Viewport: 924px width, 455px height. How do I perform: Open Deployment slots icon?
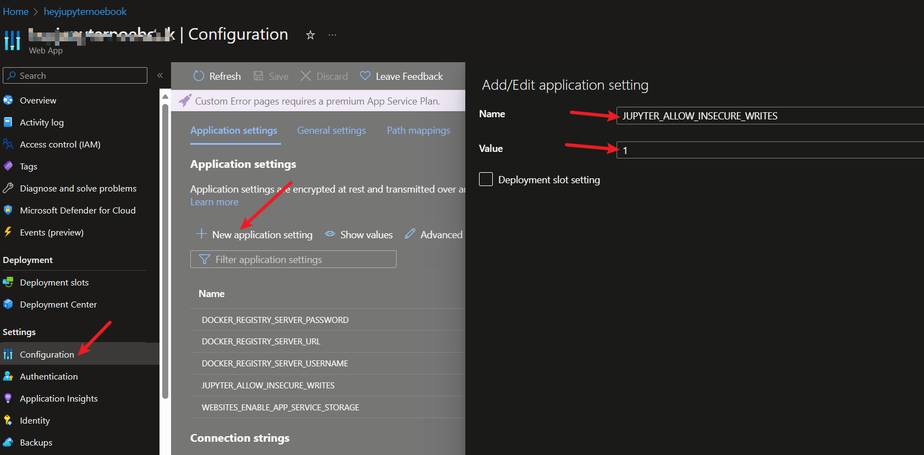pos(8,282)
